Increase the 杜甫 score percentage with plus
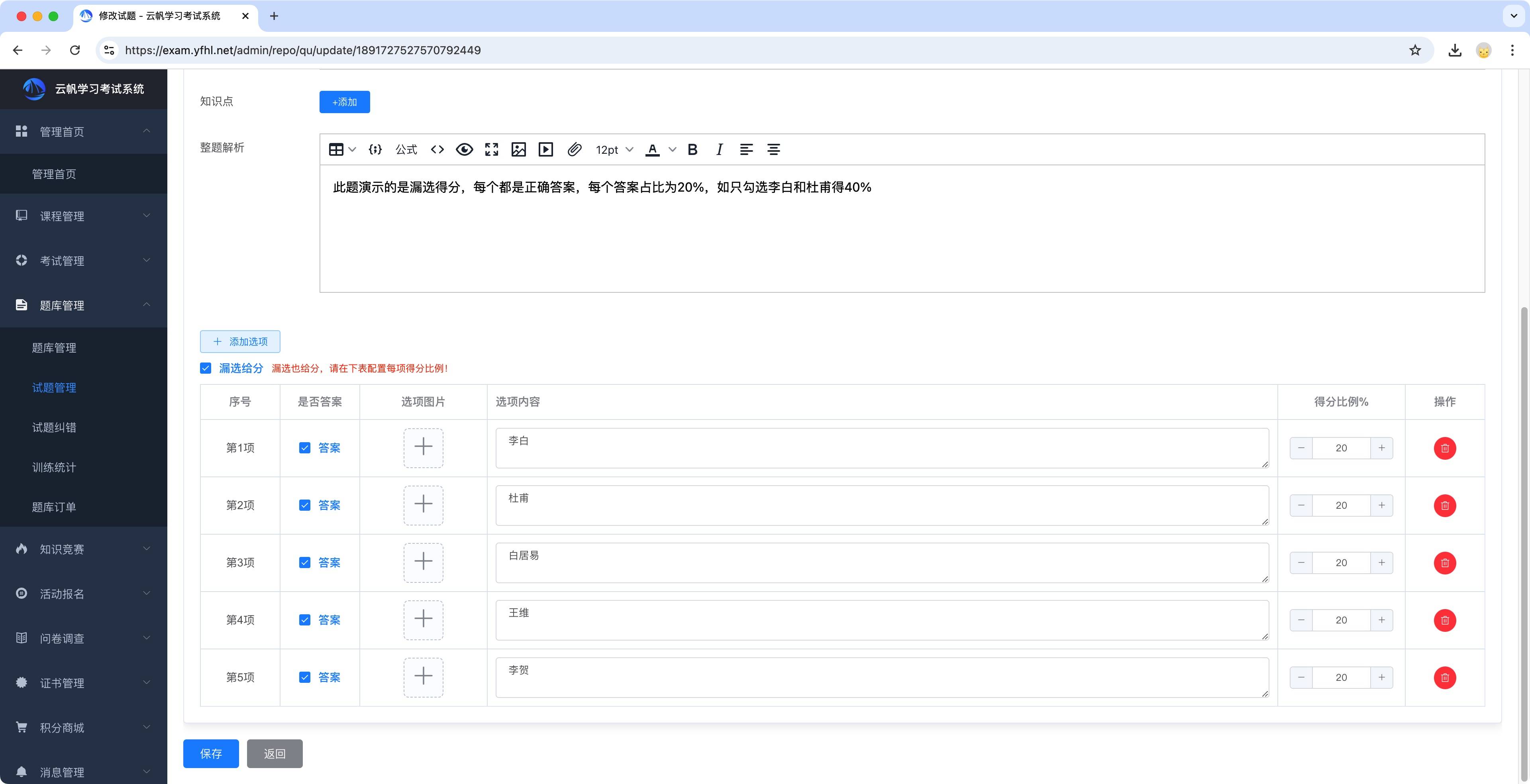Viewport: 1530px width, 784px height. [1381, 506]
